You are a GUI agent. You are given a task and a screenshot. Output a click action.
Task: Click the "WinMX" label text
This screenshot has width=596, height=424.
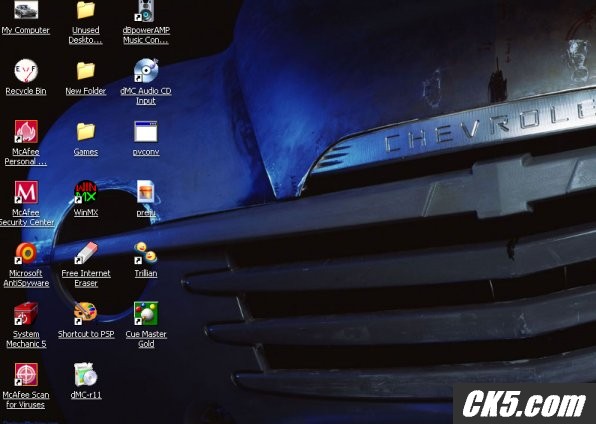(x=86, y=213)
